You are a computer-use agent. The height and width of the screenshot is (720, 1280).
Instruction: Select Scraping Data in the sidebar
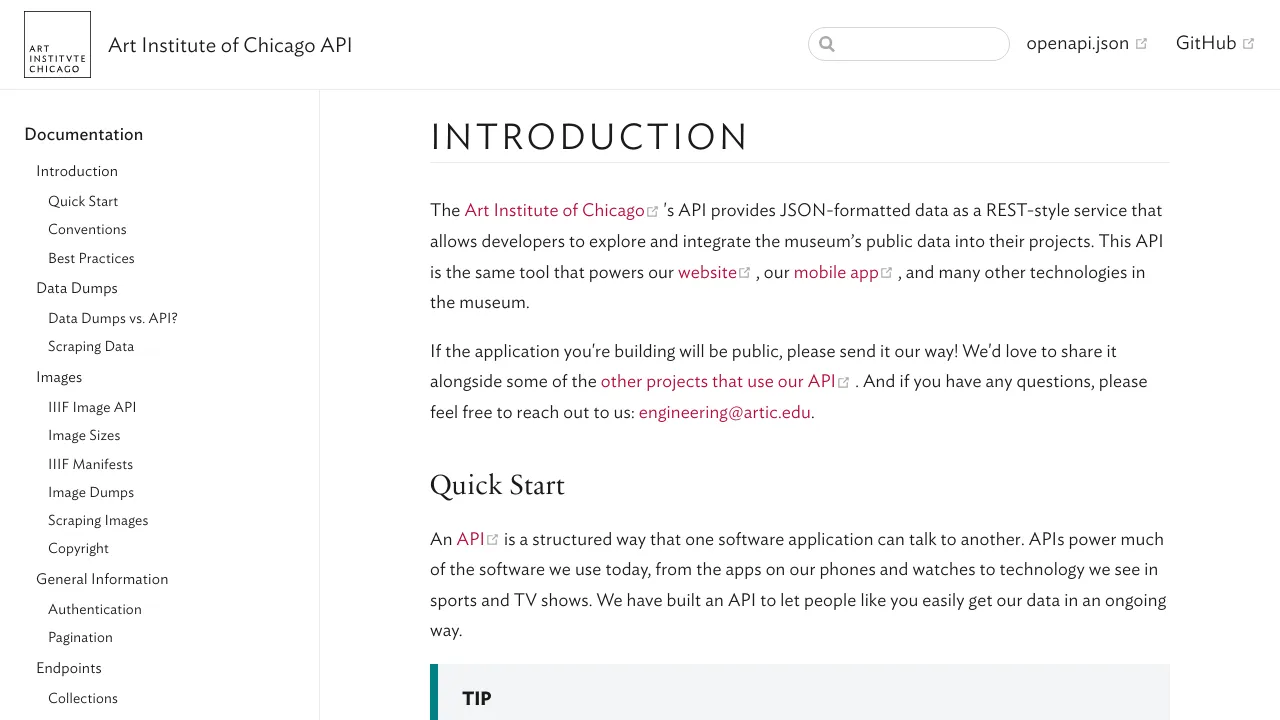pos(91,346)
